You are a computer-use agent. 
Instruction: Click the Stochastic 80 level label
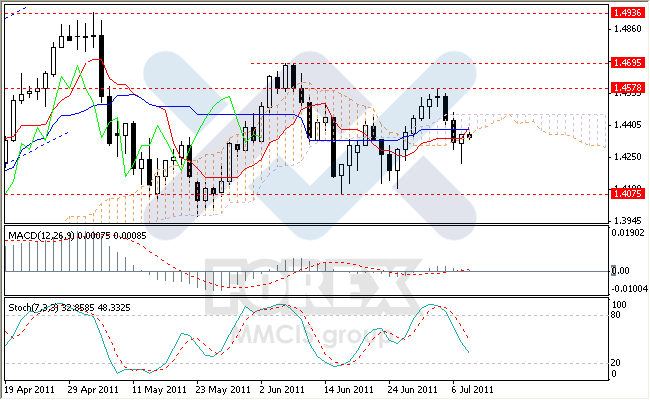click(x=616, y=315)
